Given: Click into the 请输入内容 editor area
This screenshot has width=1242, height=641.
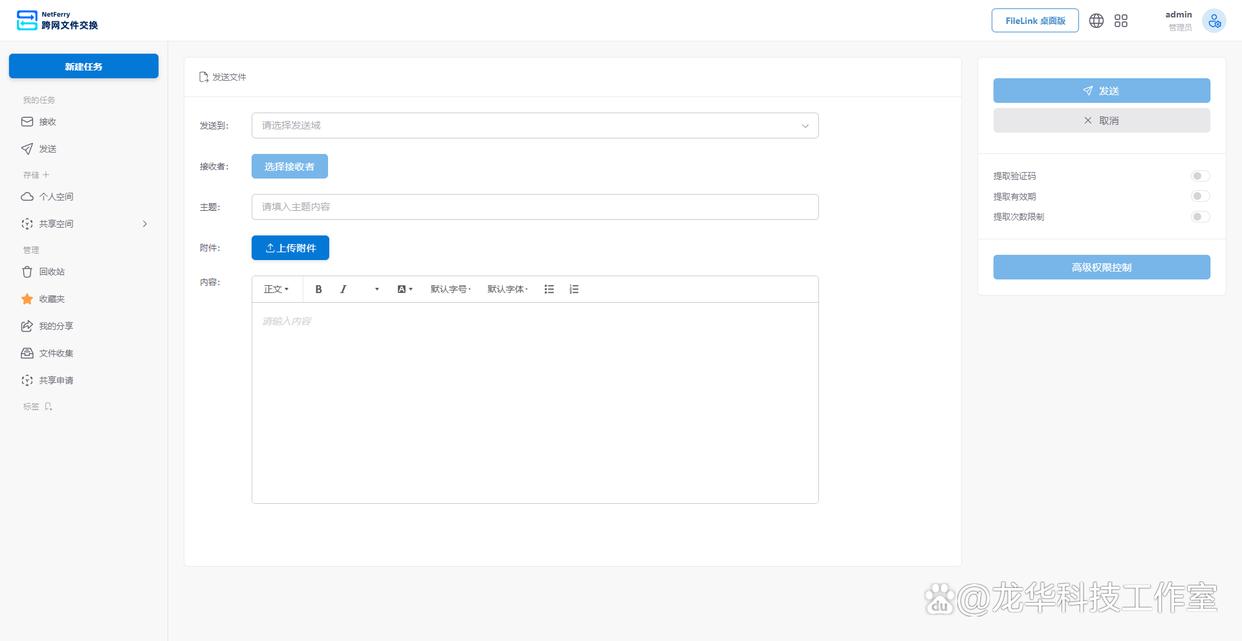Looking at the screenshot, I should pos(535,402).
